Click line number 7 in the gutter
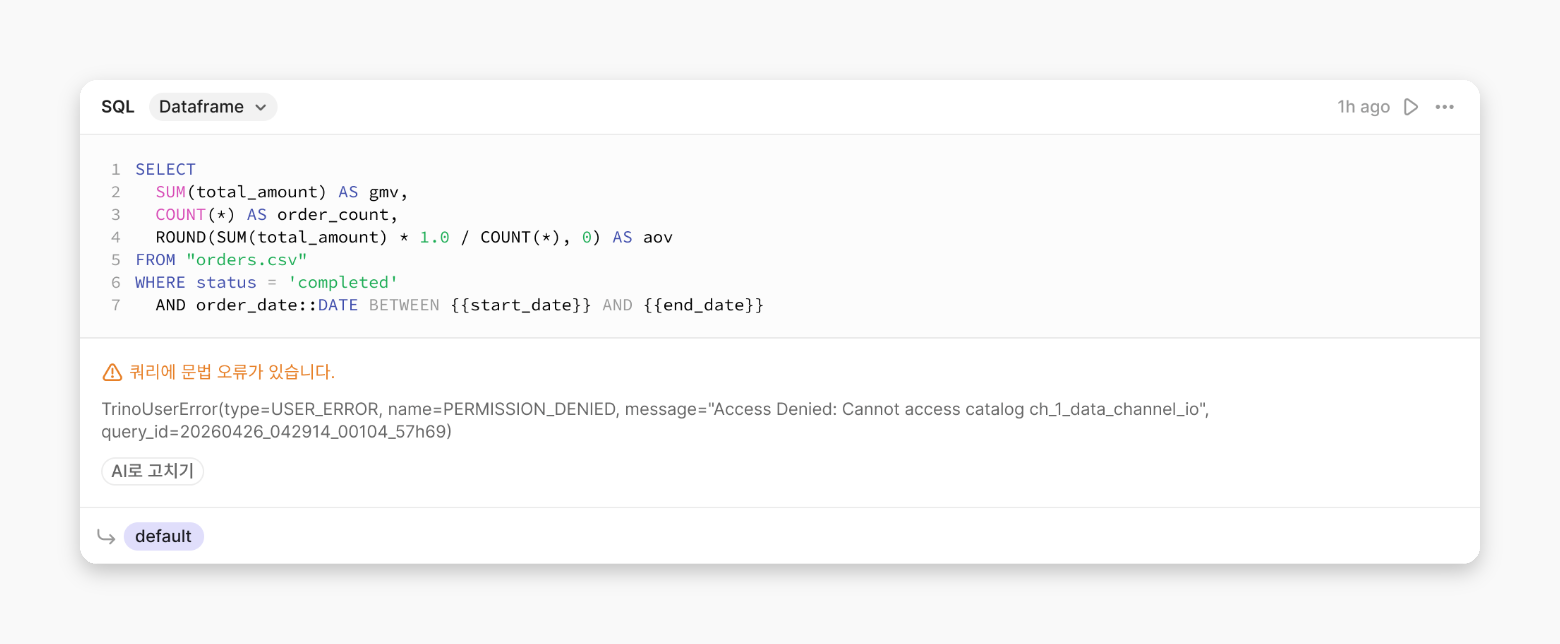This screenshot has width=1560, height=644. click(116, 305)
